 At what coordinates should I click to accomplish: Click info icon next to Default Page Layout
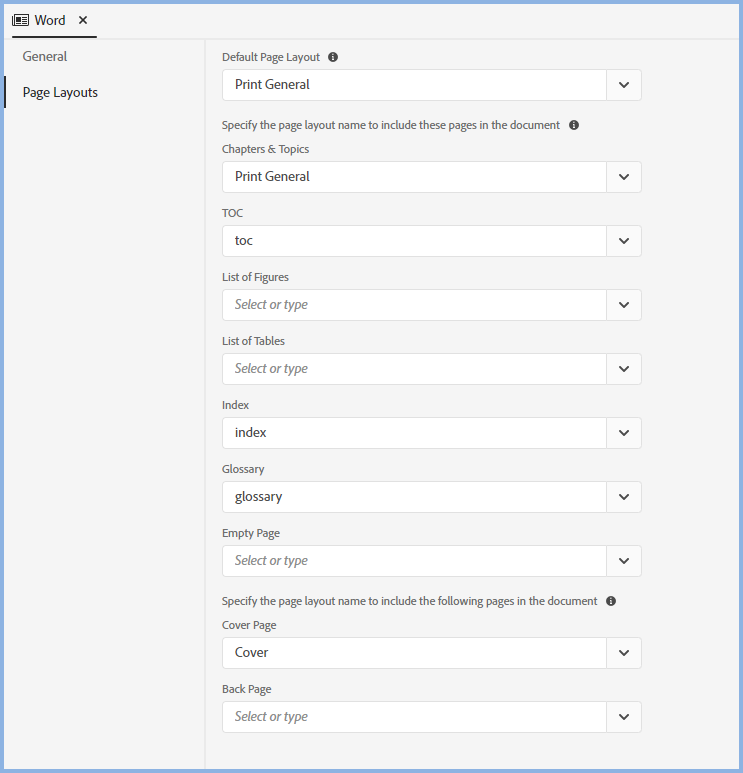coord(333,57)
